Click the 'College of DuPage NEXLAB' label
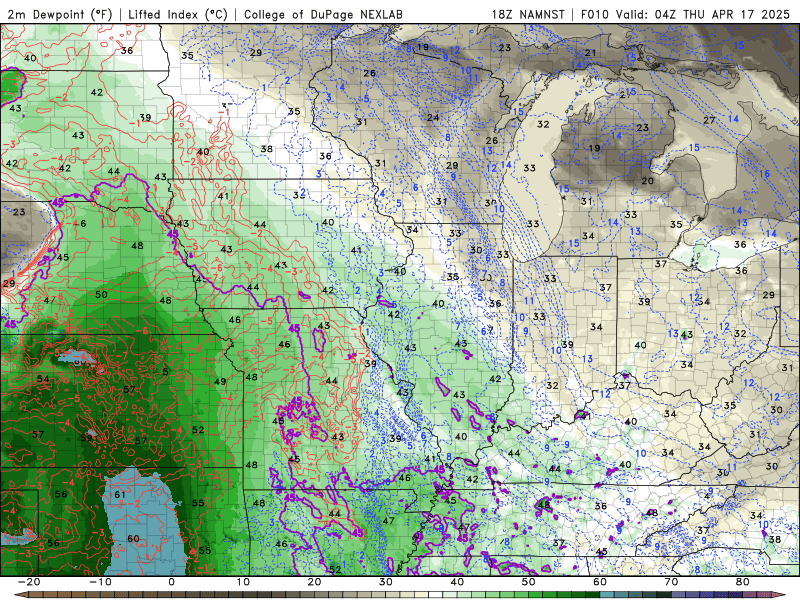800x600 pixels. point(323,14)
